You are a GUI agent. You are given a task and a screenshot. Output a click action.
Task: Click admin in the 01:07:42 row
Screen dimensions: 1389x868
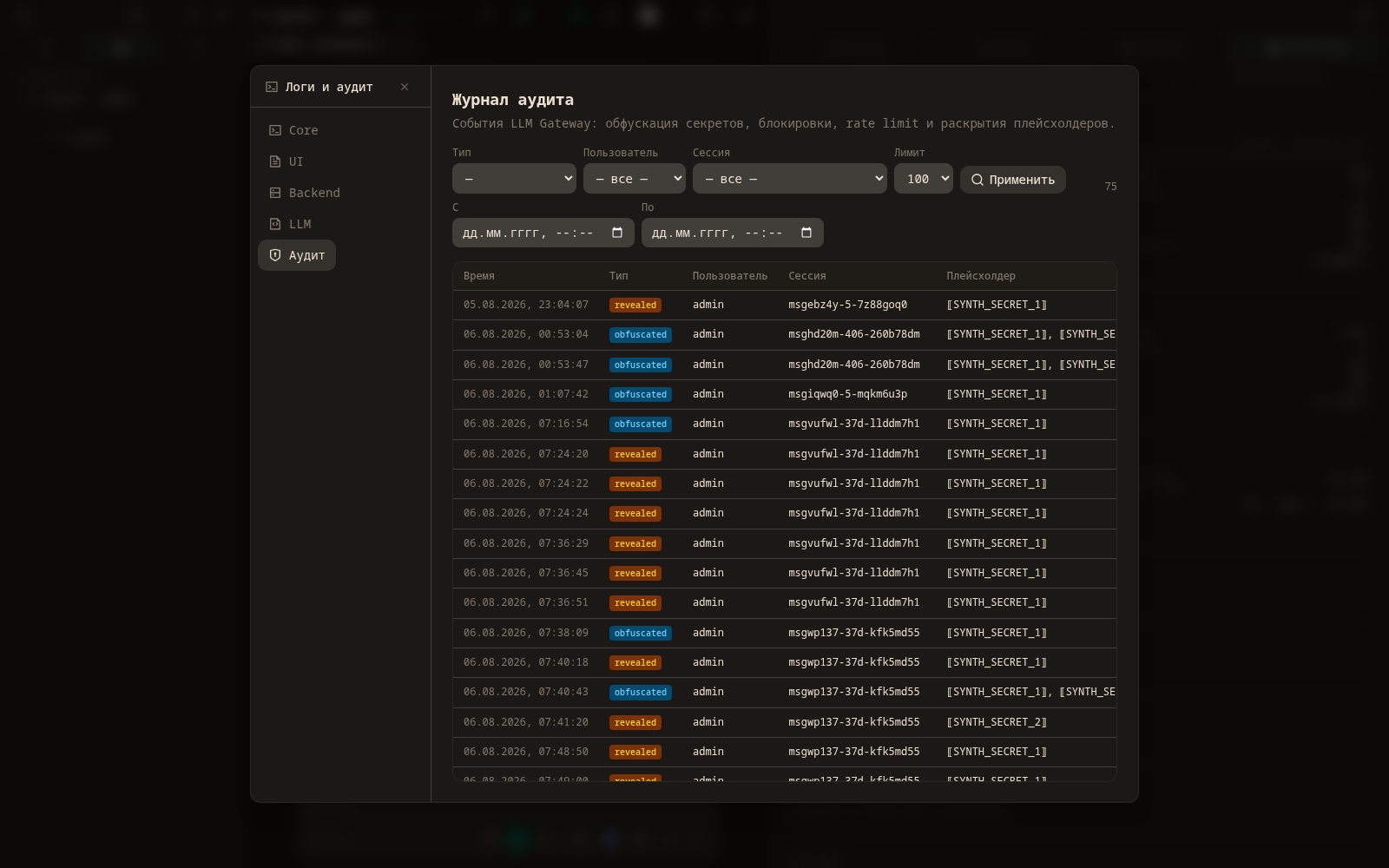click(708, 394)
